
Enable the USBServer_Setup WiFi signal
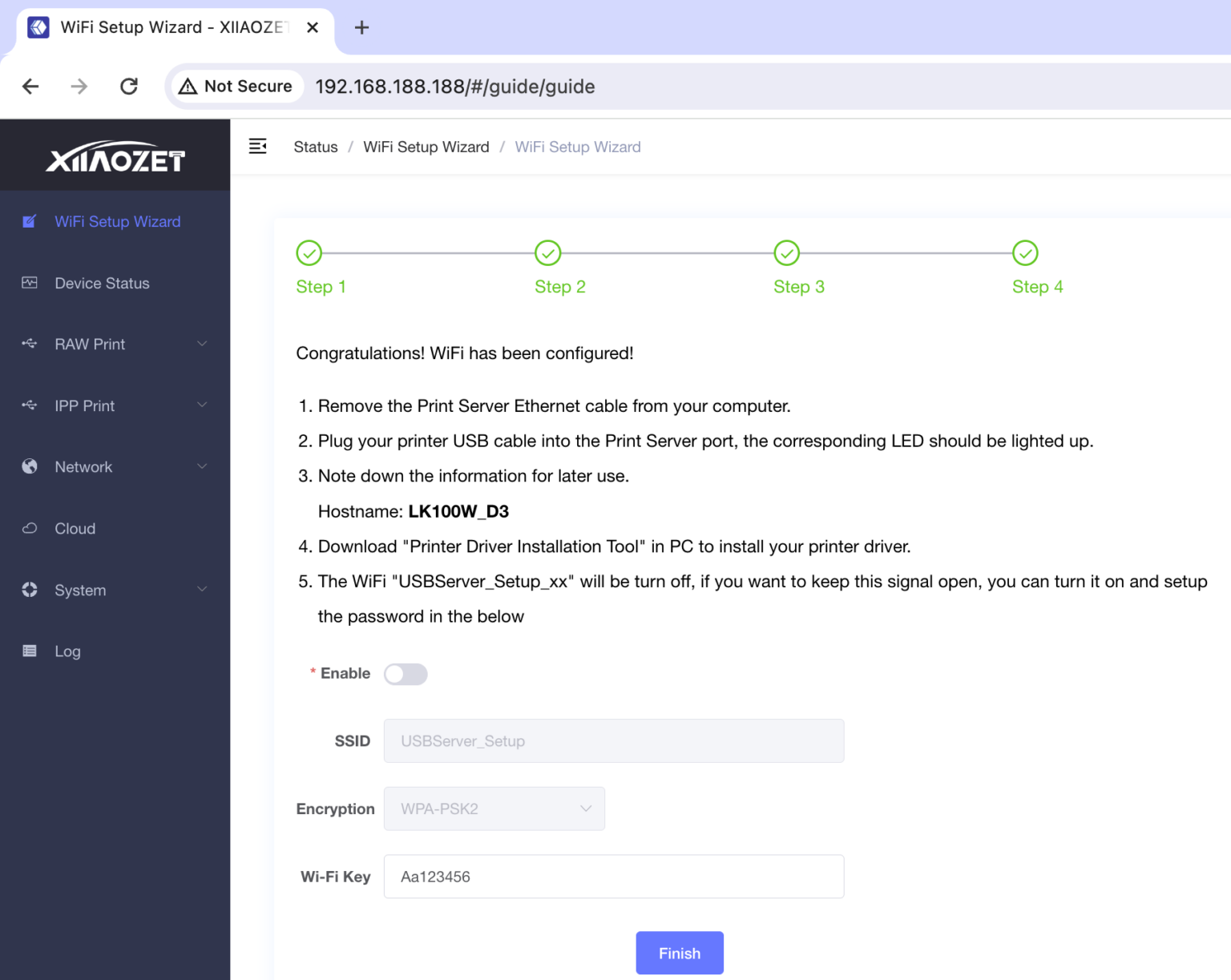(x=405, y=674)
